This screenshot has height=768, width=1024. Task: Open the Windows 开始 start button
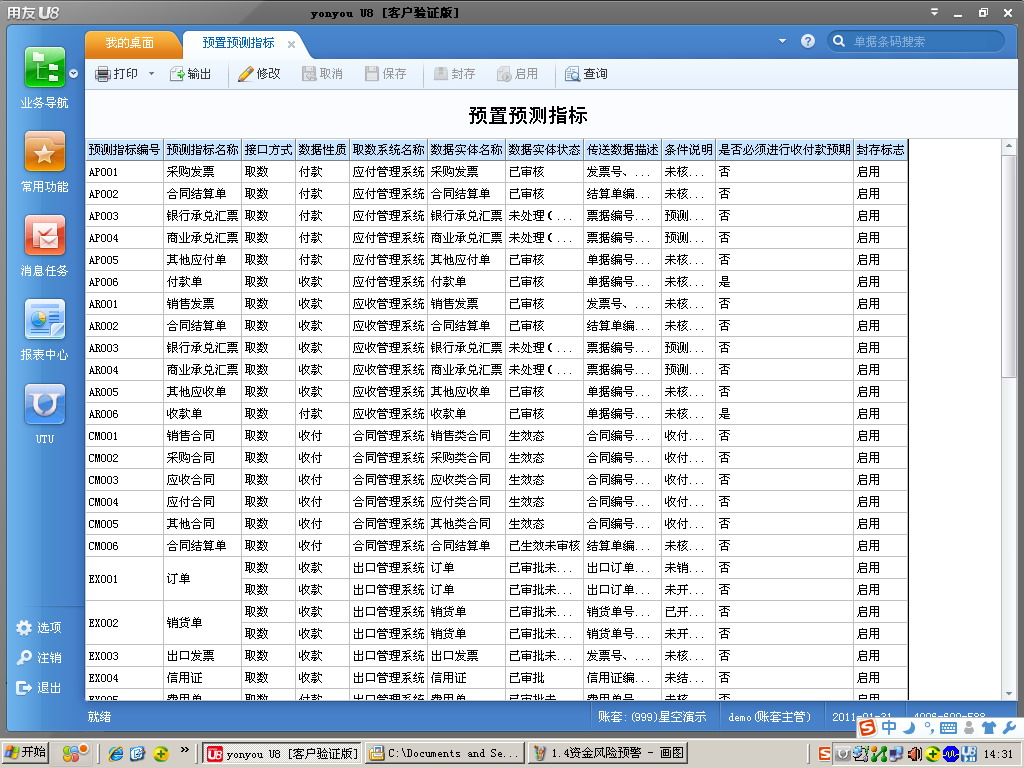25,753
